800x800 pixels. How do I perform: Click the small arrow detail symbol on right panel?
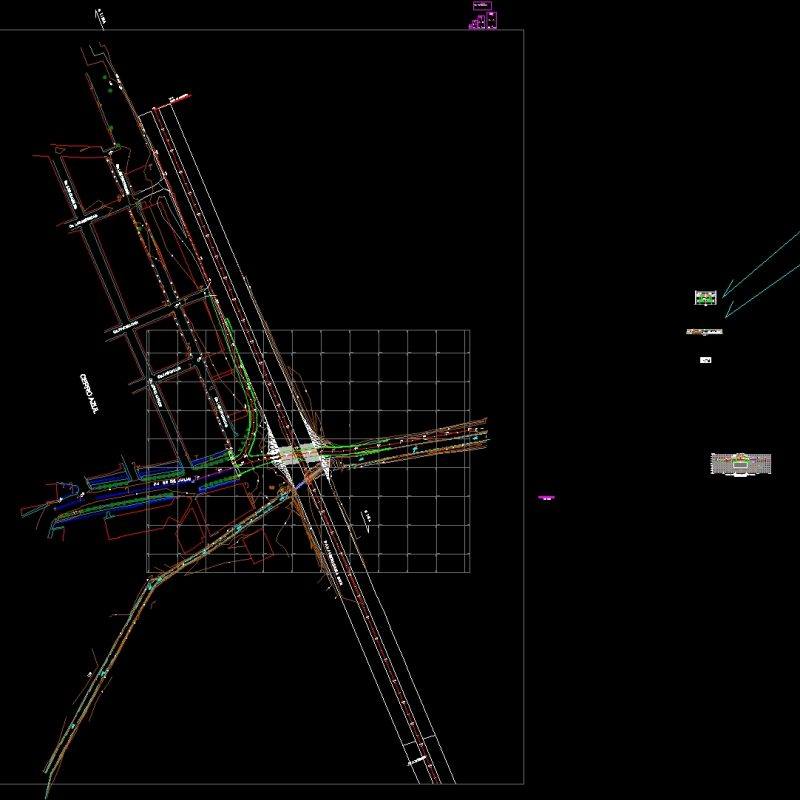pos(705,358)
